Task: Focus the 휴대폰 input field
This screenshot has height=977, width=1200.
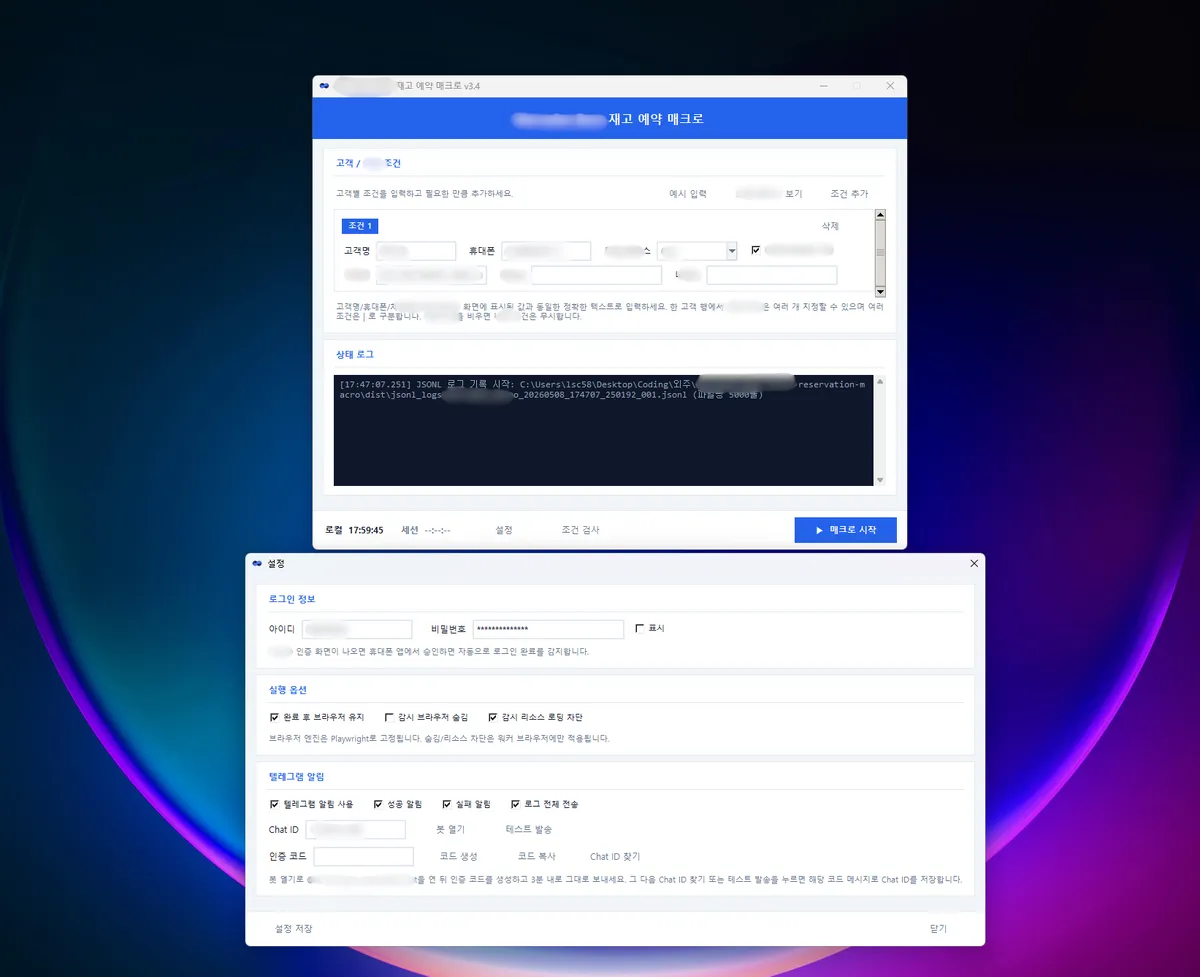Action: [546, 251]
